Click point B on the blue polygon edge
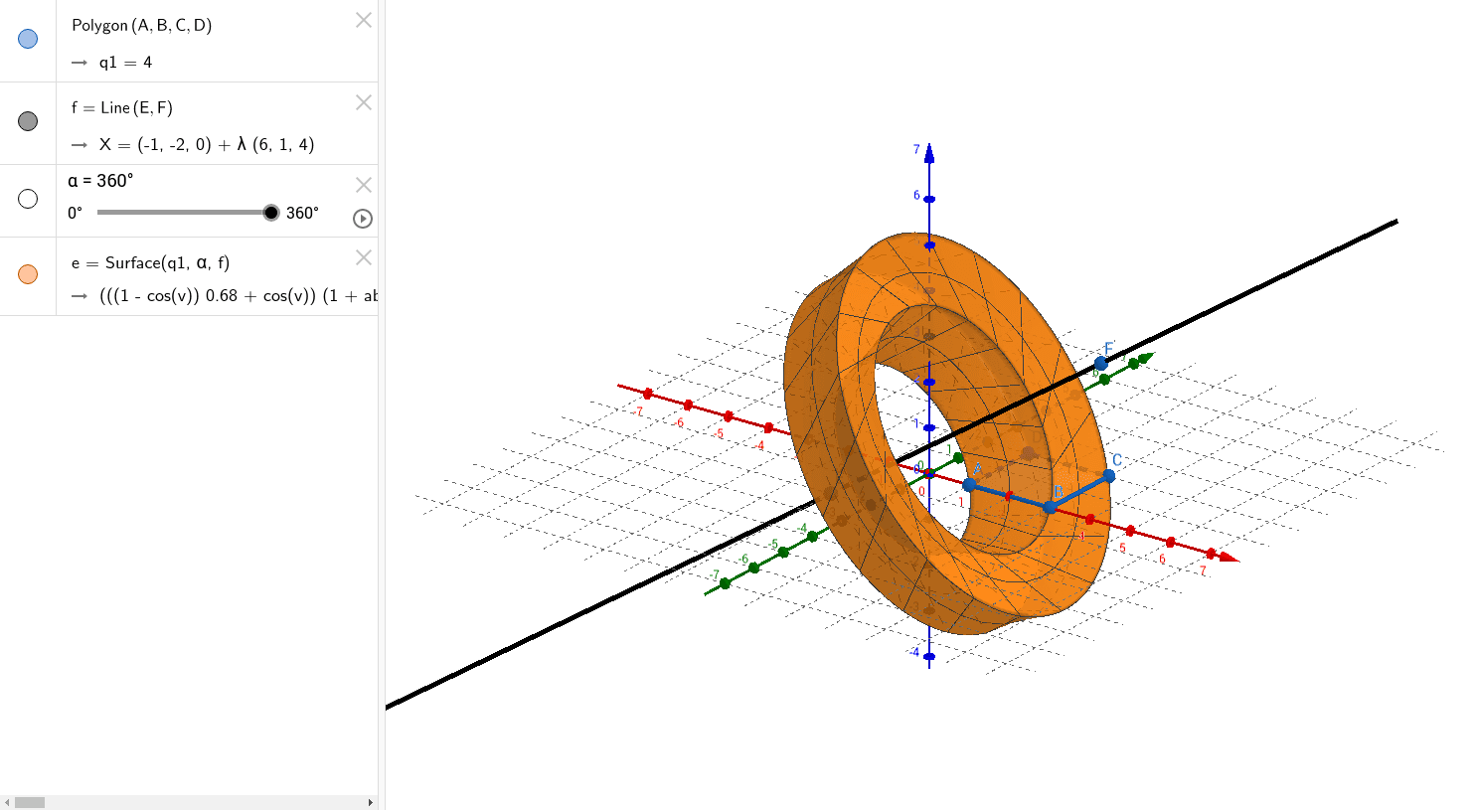The height and width of the screenshot is (812, 1475). tap(1049, 507)
